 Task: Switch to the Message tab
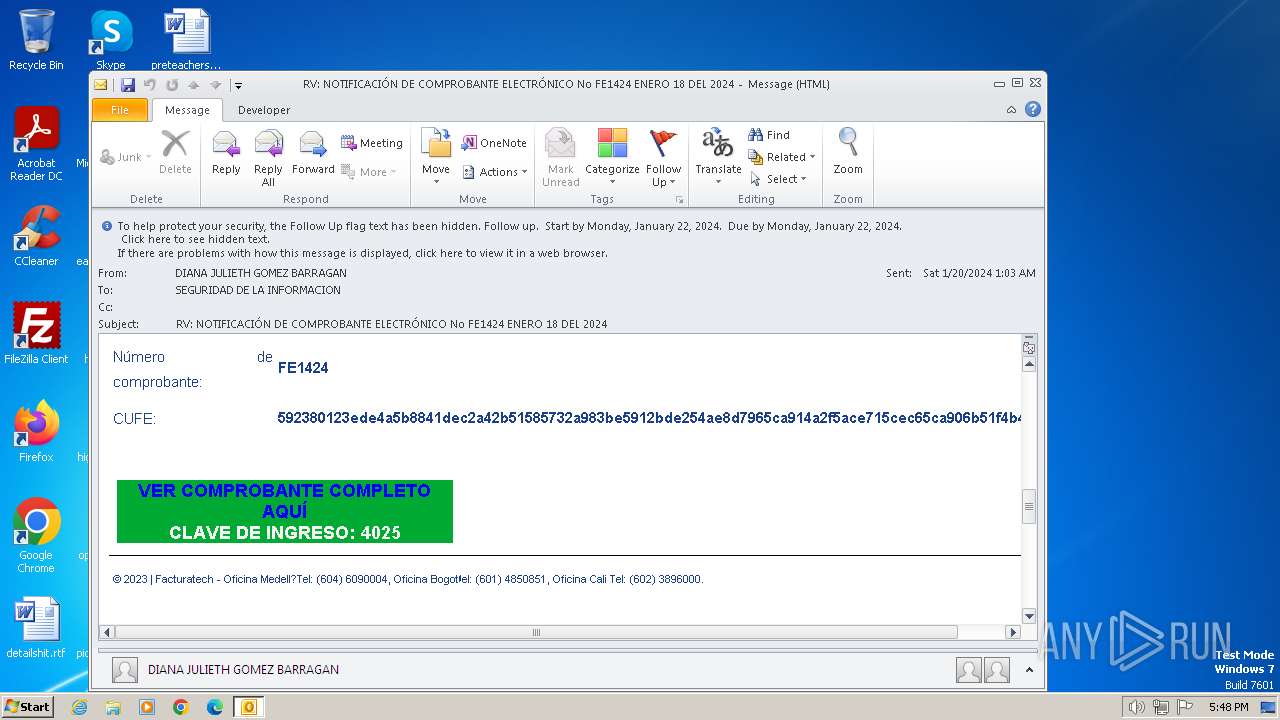tap(187, 110)
